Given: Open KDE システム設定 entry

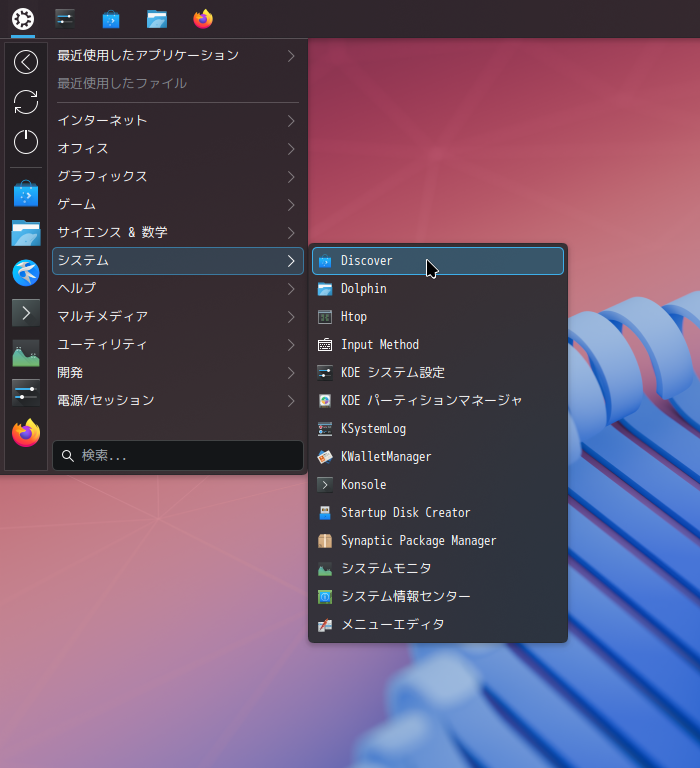Looking at the screenshot, I should [x=438, y=373].
